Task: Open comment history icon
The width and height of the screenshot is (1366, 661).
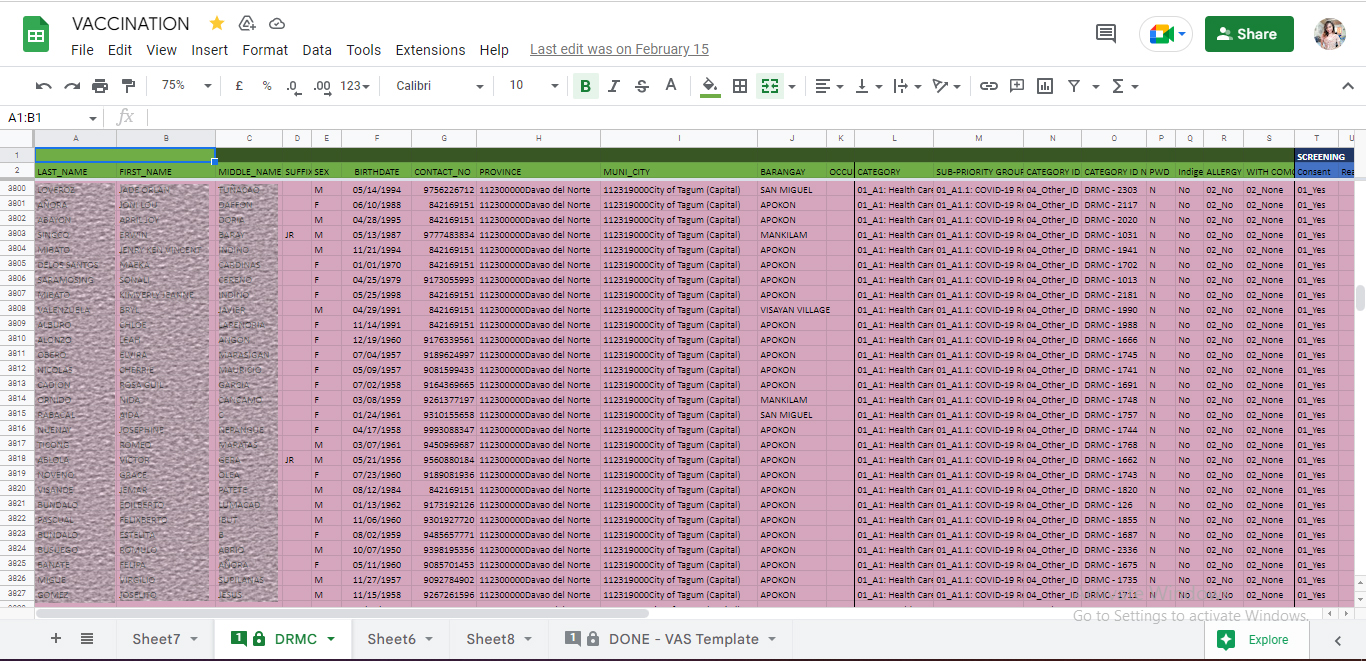Action: coord(1106,34)
